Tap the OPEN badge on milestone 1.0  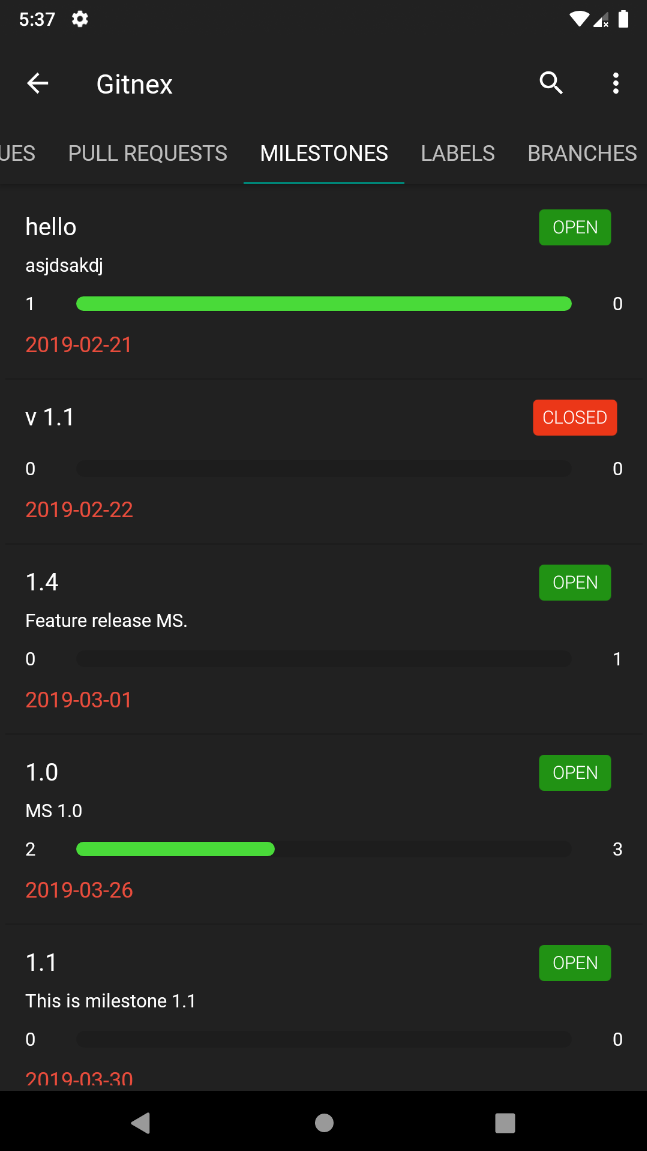tap(575, 772)
